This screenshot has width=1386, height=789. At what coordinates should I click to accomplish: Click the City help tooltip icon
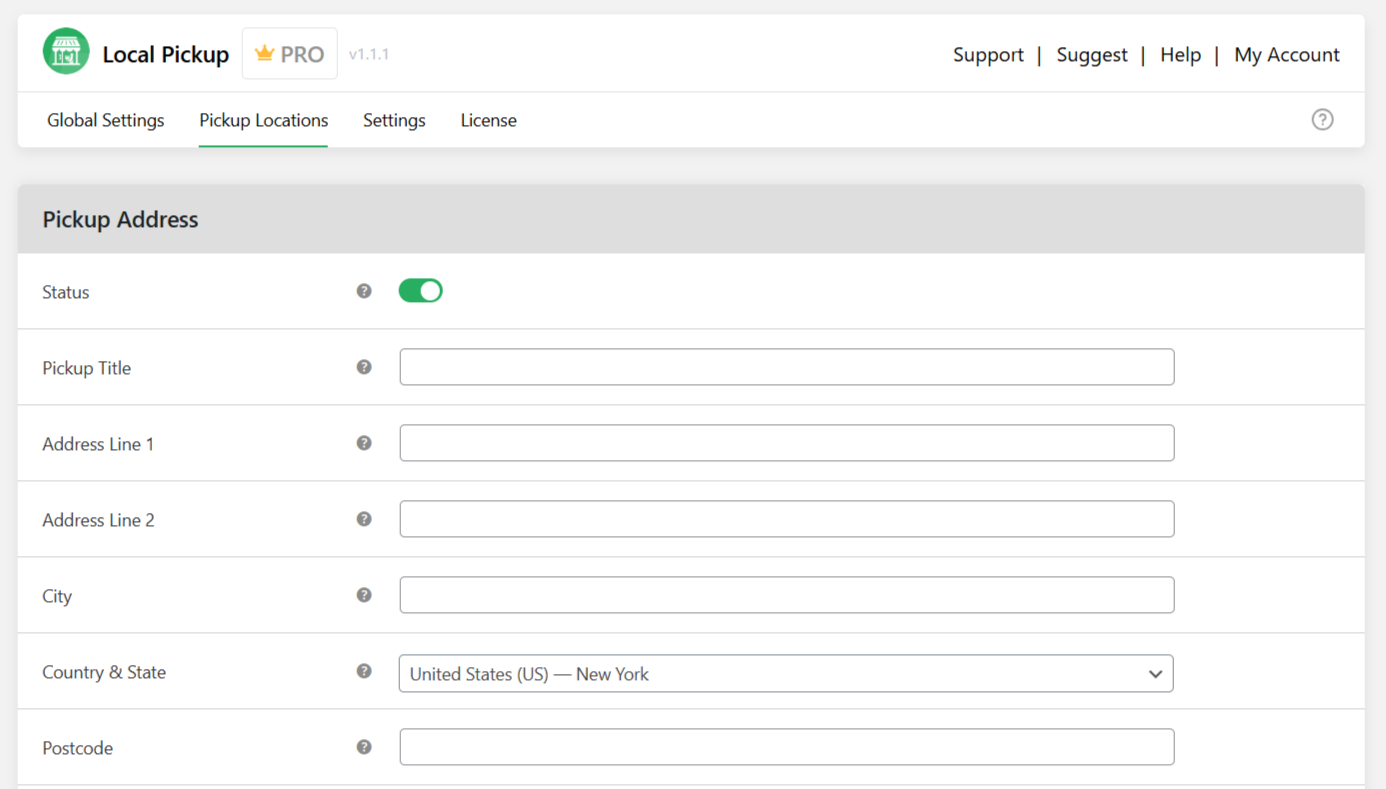click(364, 595)
